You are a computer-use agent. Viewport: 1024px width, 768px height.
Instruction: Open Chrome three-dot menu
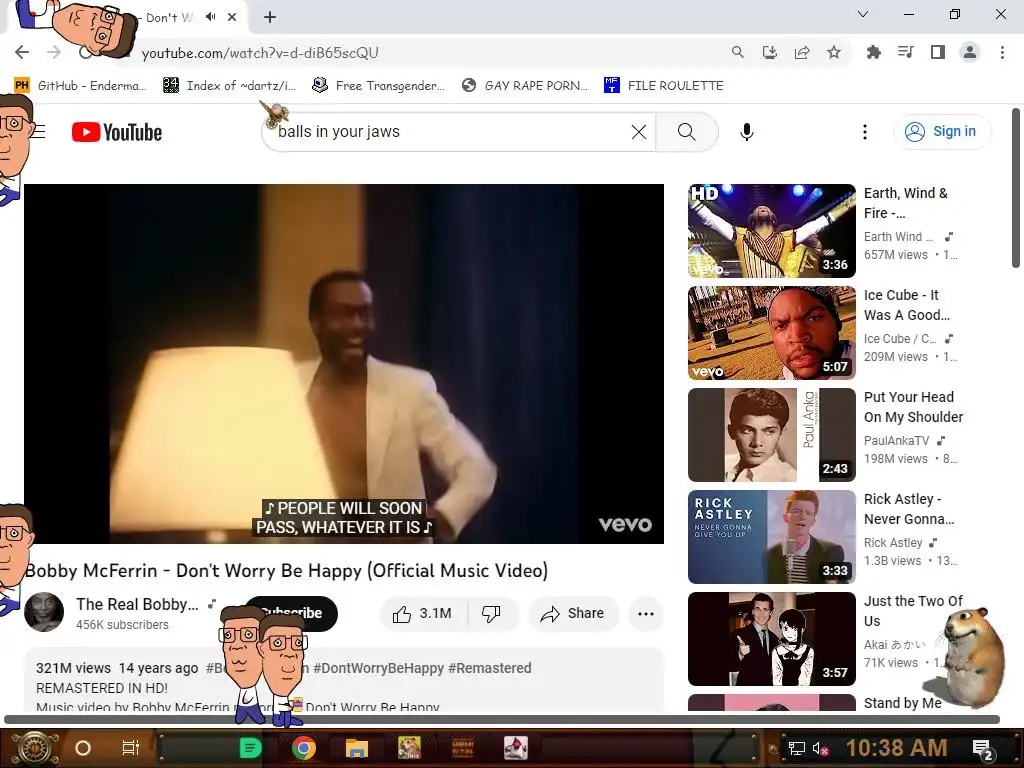point(1002,52)
